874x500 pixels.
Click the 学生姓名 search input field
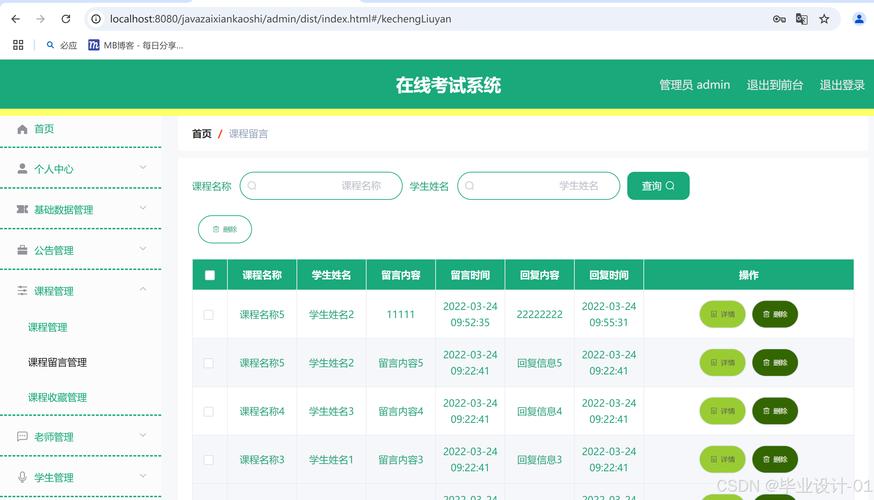540,186
